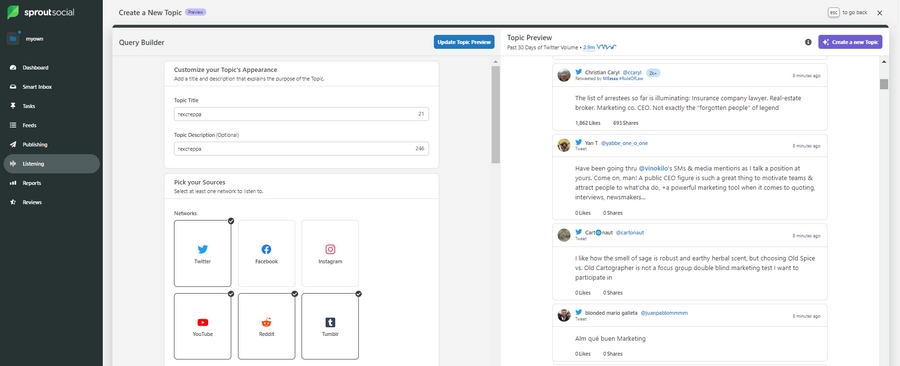Click the 1,862 Likes count
Viewport: 900px width, 366px height.
tap(587, 123)
